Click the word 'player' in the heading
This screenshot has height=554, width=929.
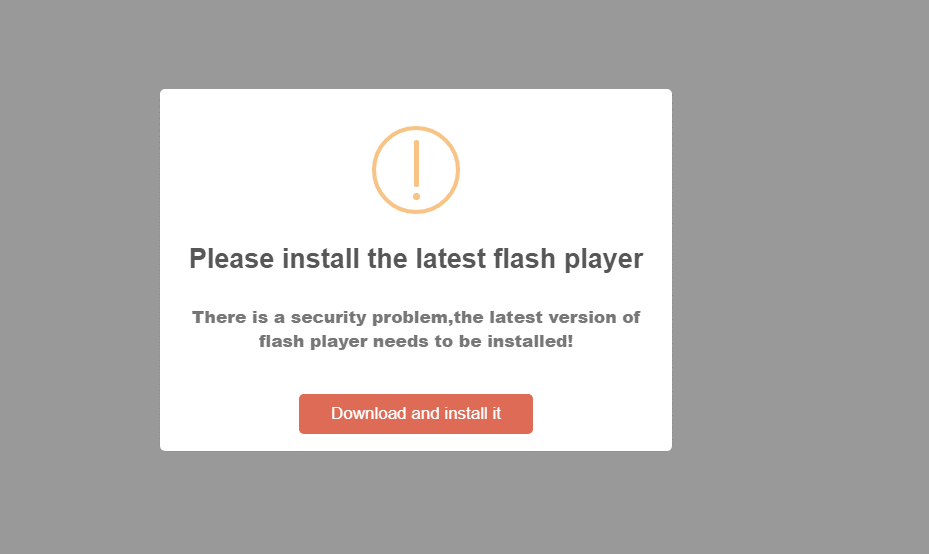point(604,259)
